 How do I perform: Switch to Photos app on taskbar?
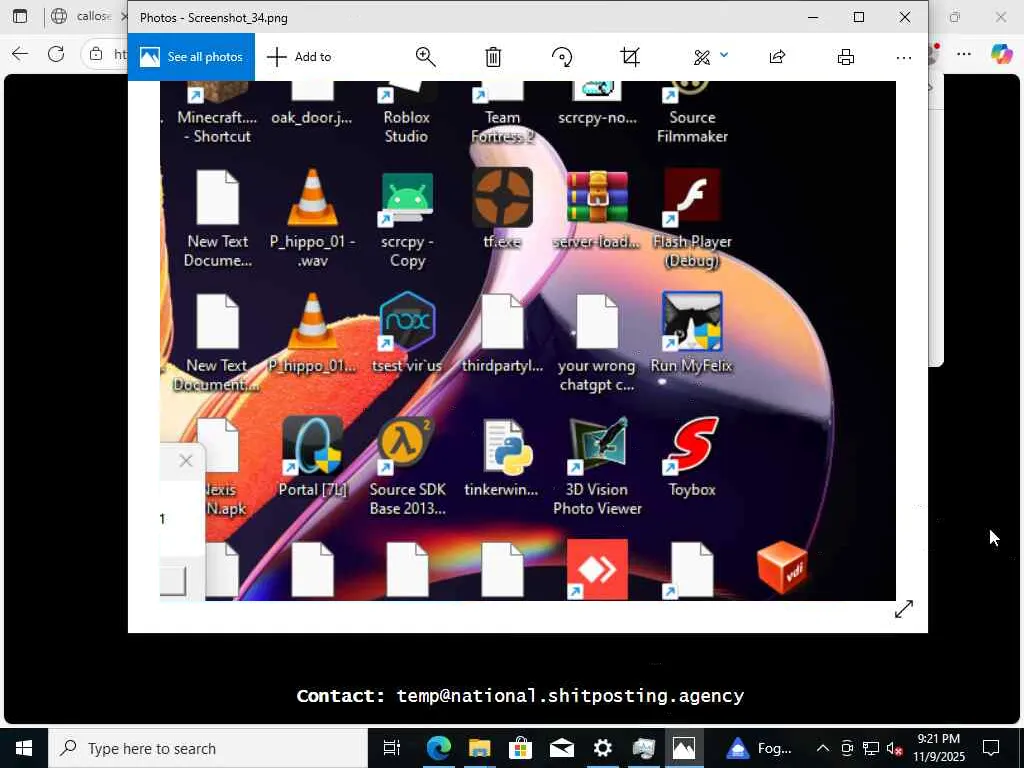(x=684, y=748)
